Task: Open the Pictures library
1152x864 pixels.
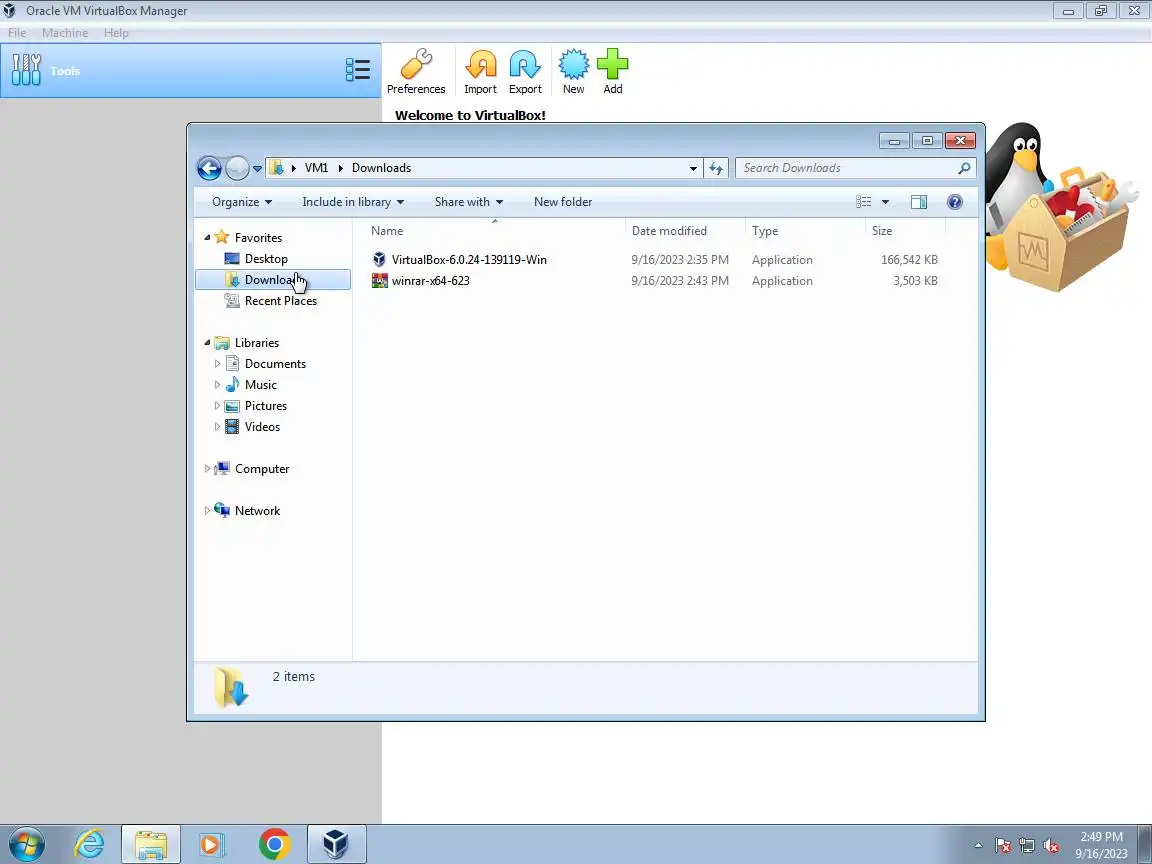Action: tap(265, 406)
